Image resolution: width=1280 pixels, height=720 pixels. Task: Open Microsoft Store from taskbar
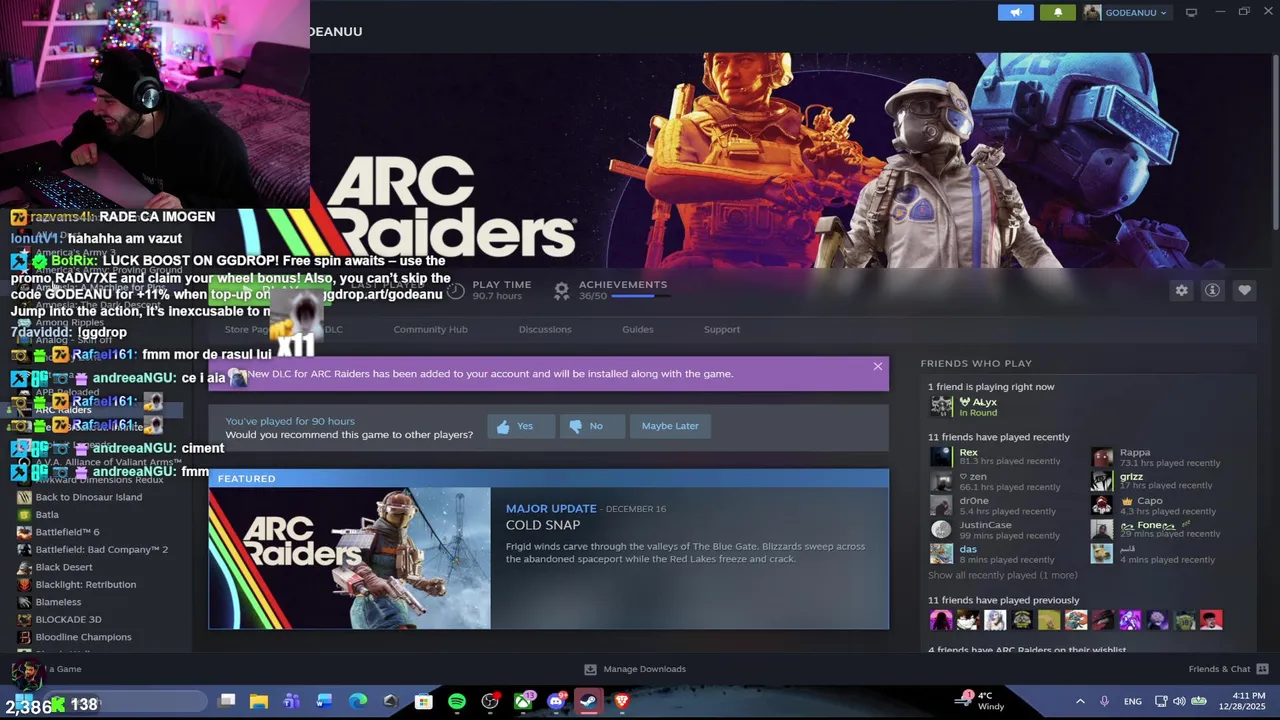[424, 702]
